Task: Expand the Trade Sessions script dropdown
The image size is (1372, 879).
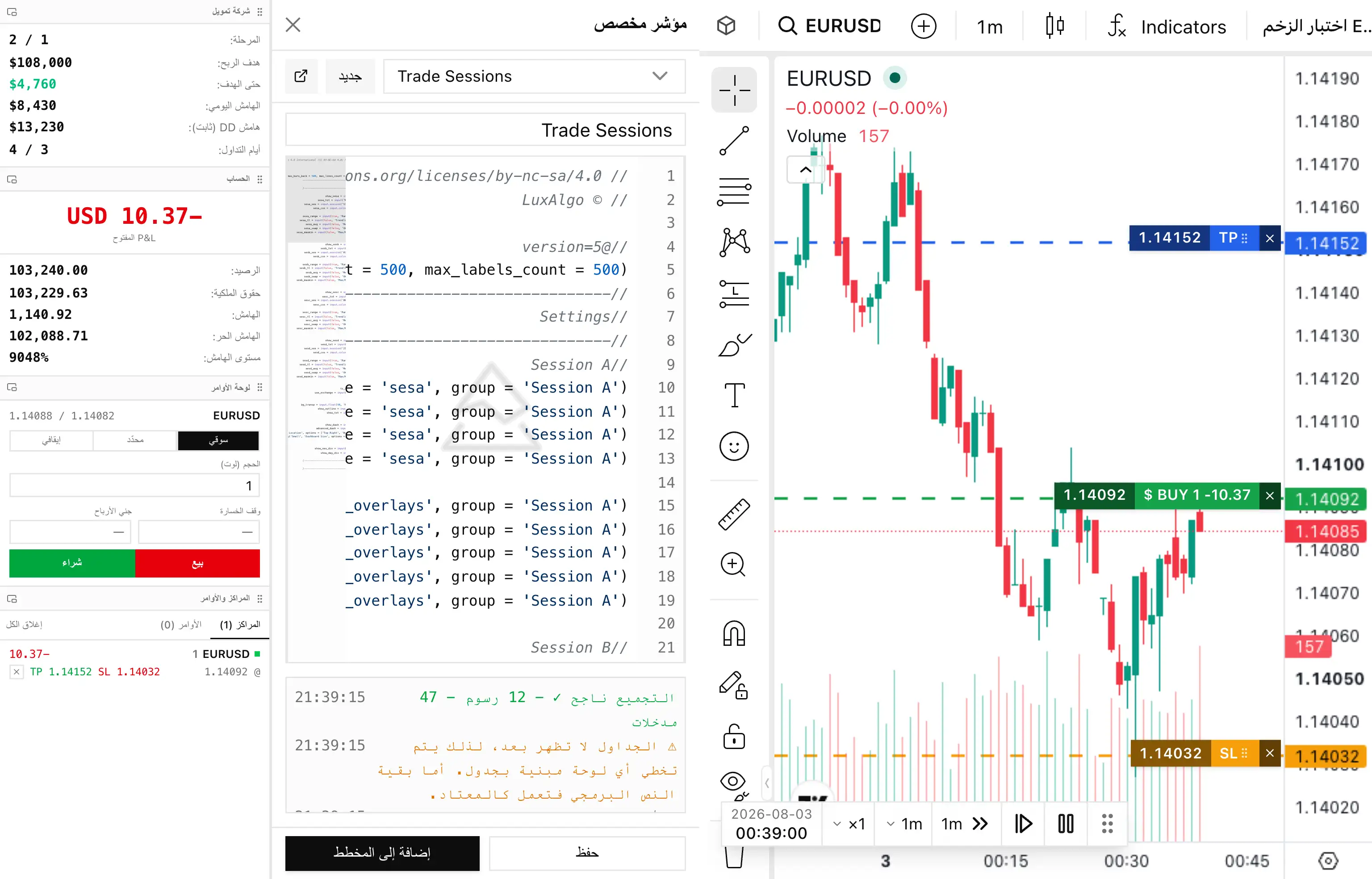Action: coord(534,76)
